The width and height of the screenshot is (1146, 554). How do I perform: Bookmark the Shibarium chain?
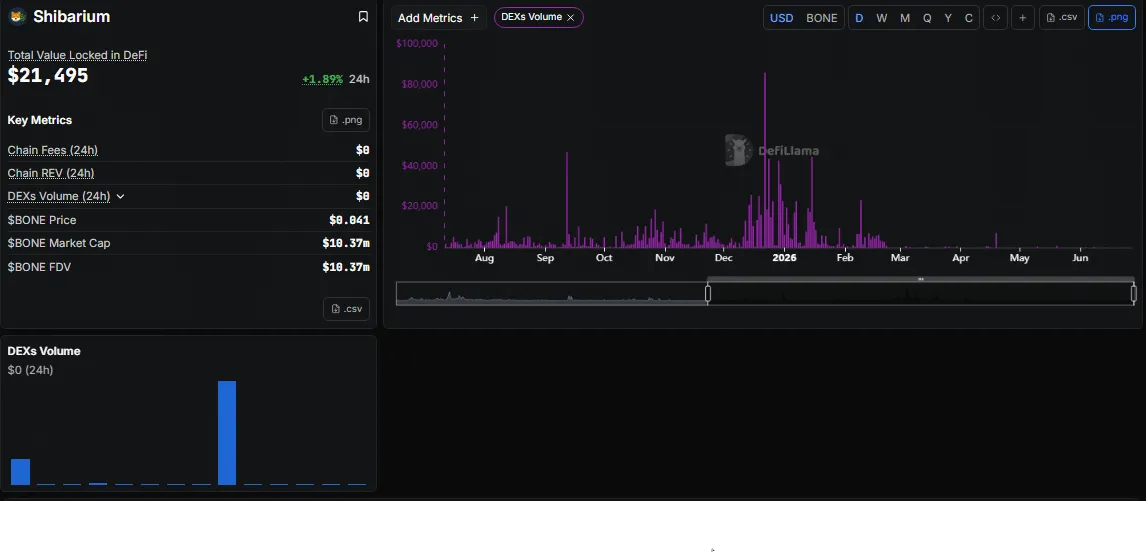pyautogui.click(x=363, y=16)
